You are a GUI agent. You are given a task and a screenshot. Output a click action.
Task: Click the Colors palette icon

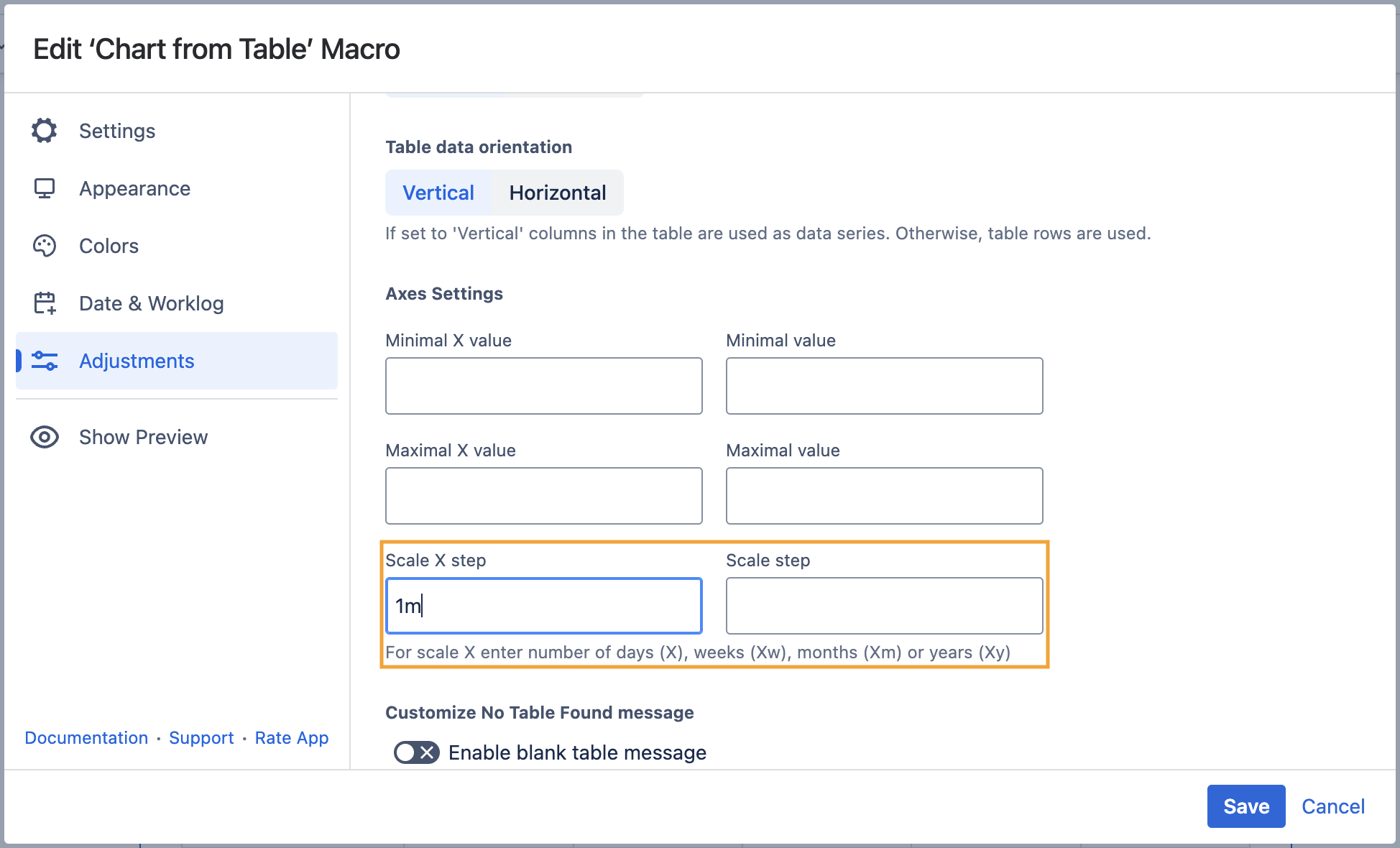pos(45,246)
